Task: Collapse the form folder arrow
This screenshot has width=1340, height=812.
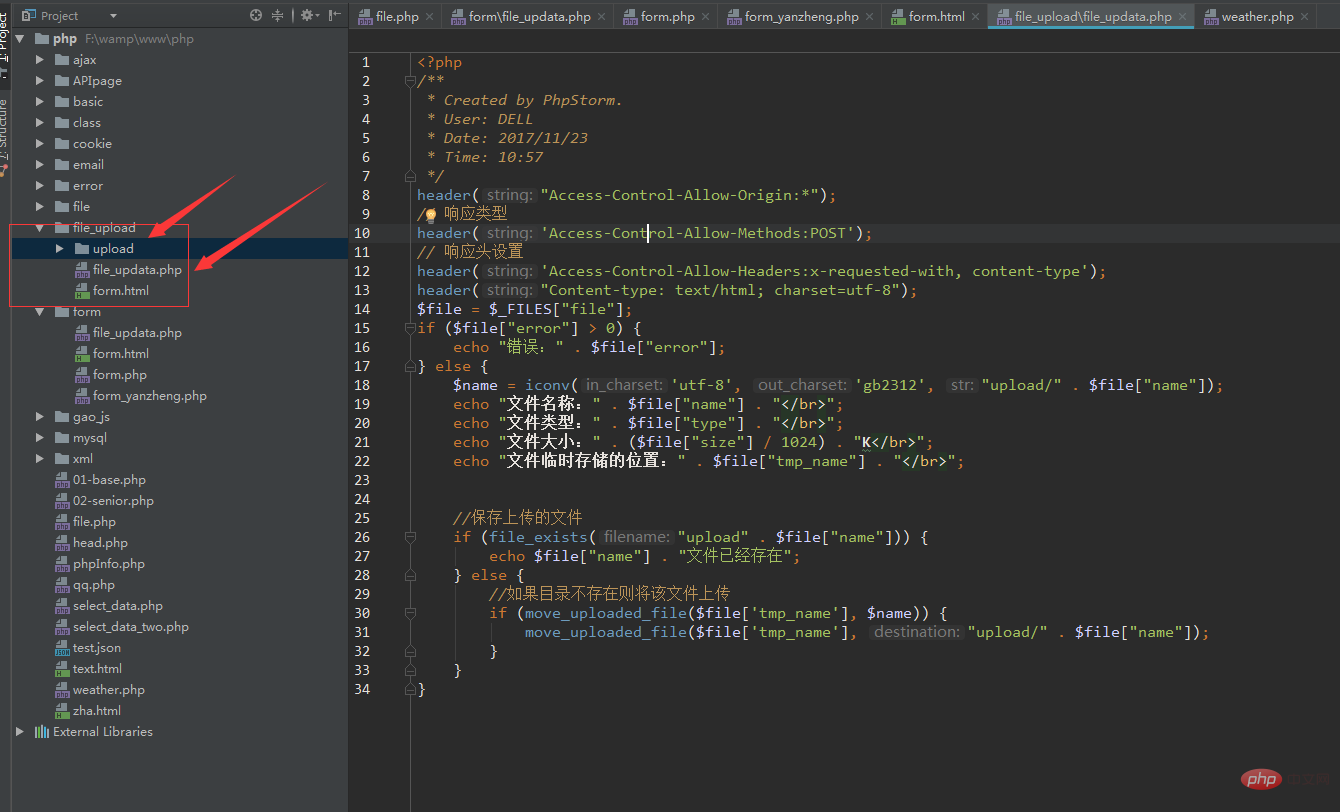Action: coord(40,312)
